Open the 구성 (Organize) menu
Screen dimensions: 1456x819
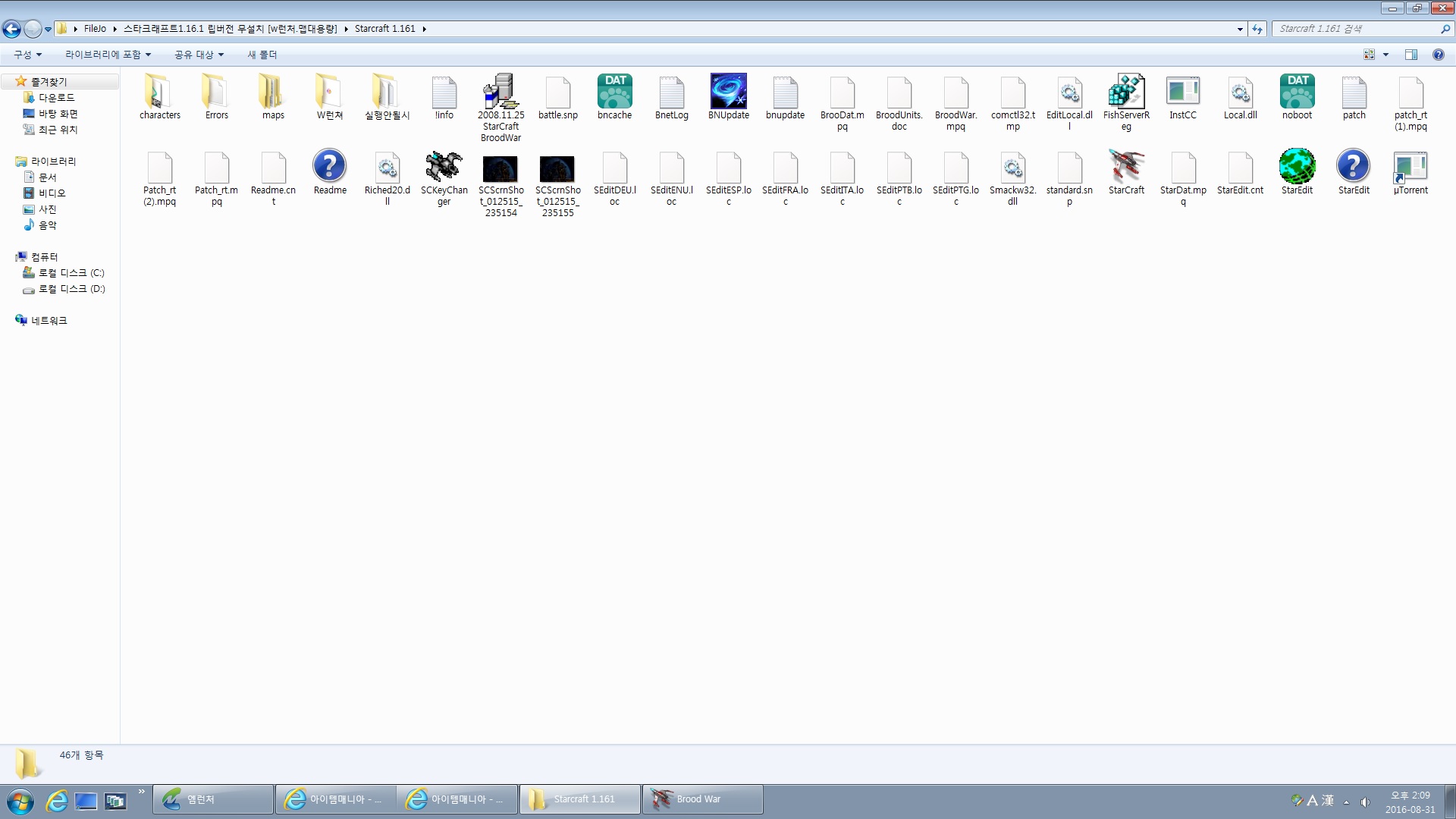[x=28, y=55]
